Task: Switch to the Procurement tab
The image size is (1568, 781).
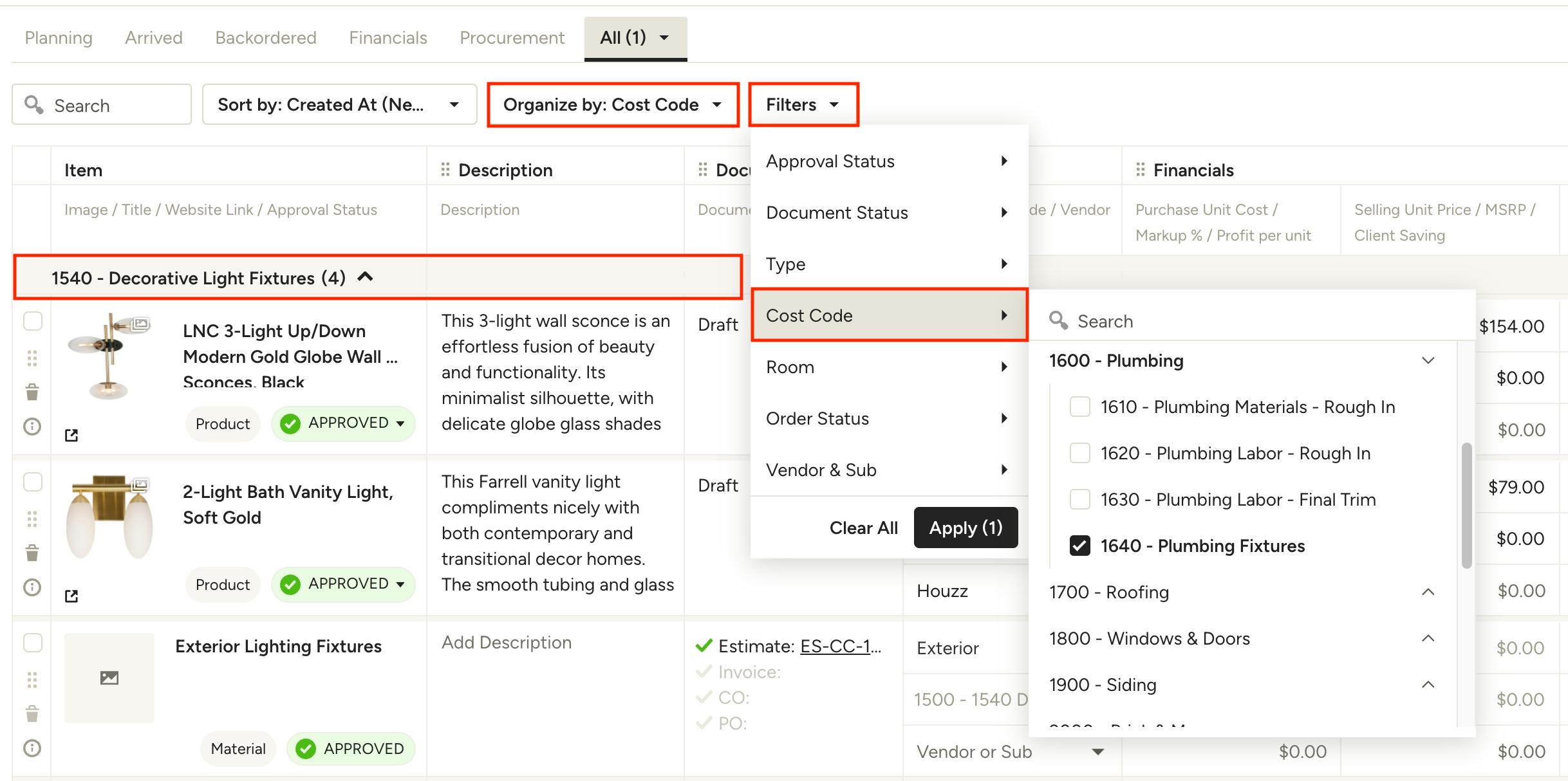Action: (512, 38)
